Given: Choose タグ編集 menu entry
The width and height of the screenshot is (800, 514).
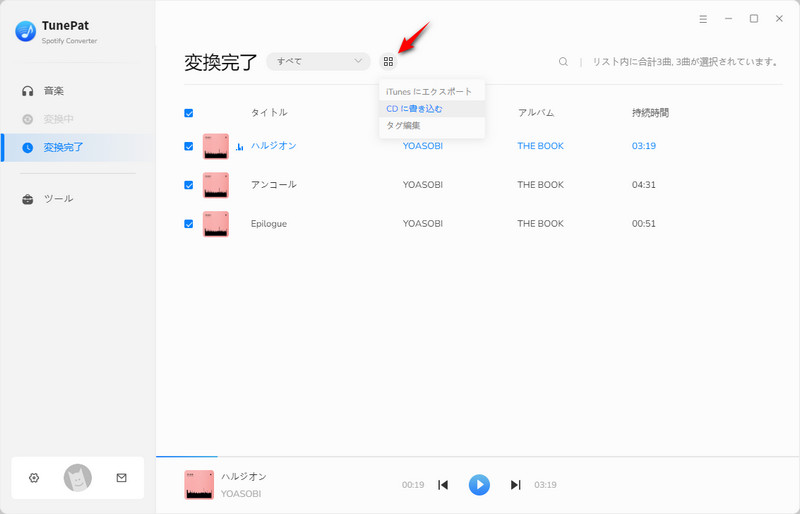Looking at the screenshot, I should (432, 126).
